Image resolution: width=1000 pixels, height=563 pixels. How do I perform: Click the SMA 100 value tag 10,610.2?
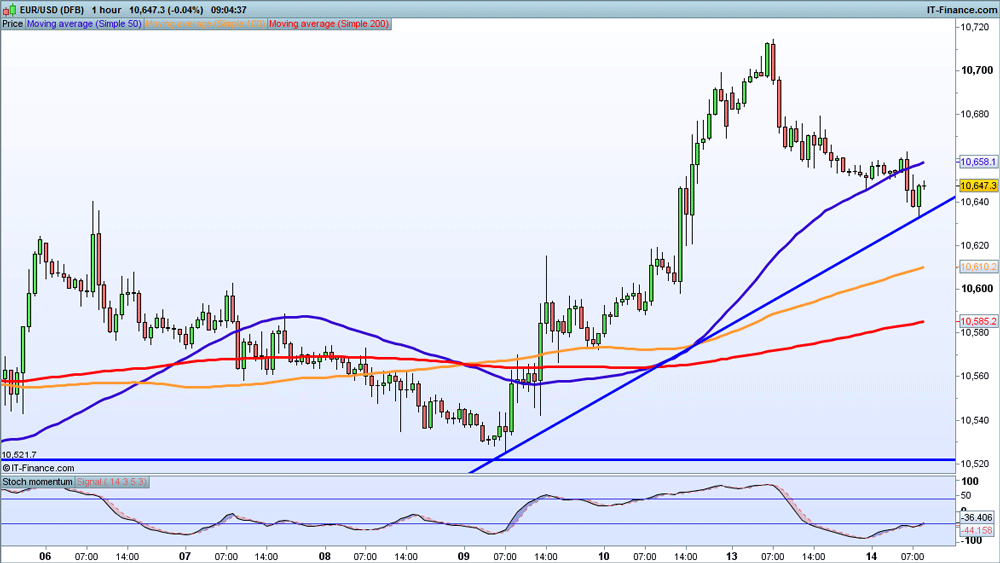coord(978,267)
